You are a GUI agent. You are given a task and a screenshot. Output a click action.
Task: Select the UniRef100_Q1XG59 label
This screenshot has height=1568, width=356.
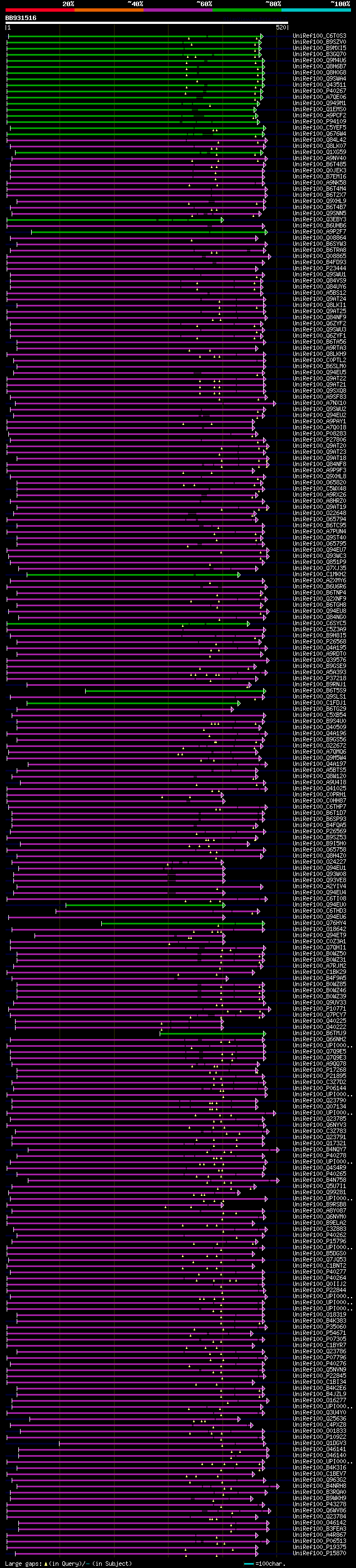319,152
